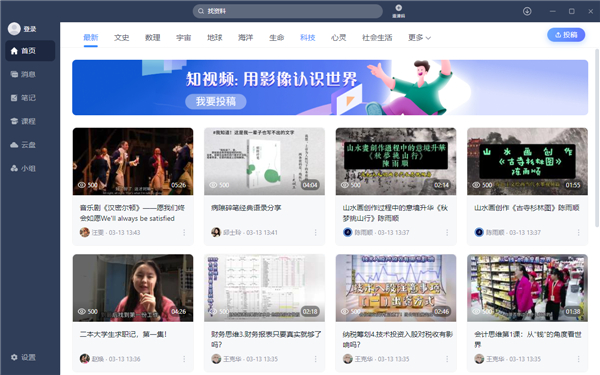Image resolution: width=600 pixels, height=375 pixels.
Task: Play the job-hunting girl video thumbnail
Action: [x=133, y=288]
